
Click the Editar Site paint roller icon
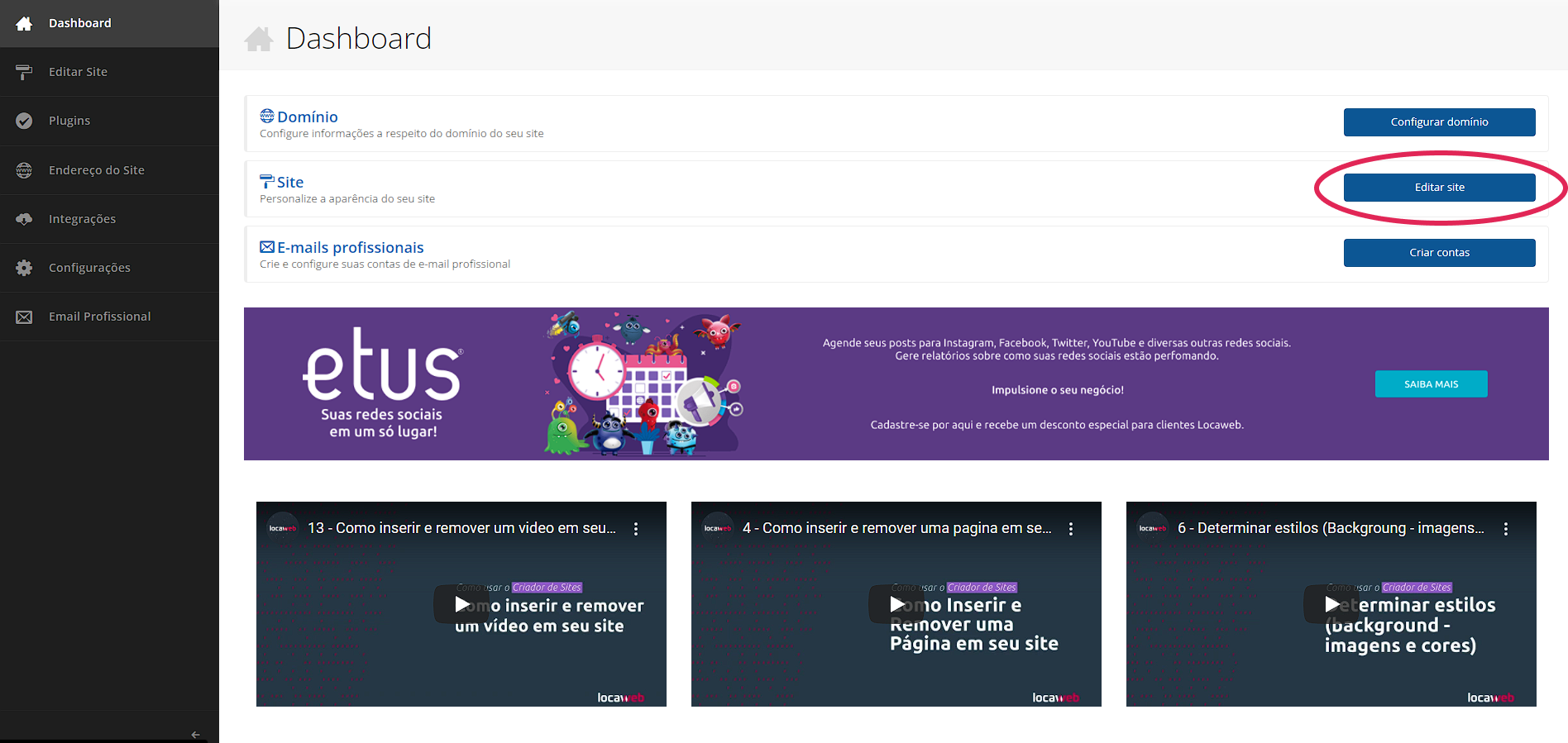click(x=24, y=72)
